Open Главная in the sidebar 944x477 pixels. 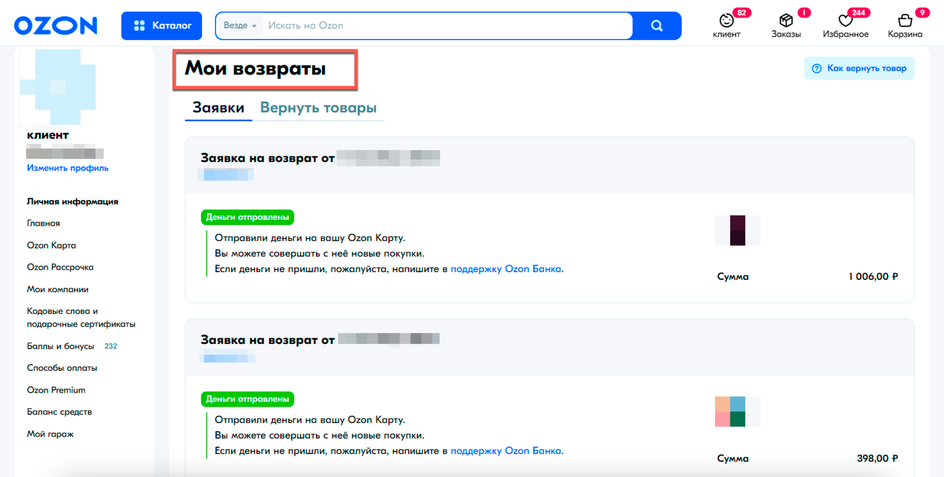[x=43, y=223]
